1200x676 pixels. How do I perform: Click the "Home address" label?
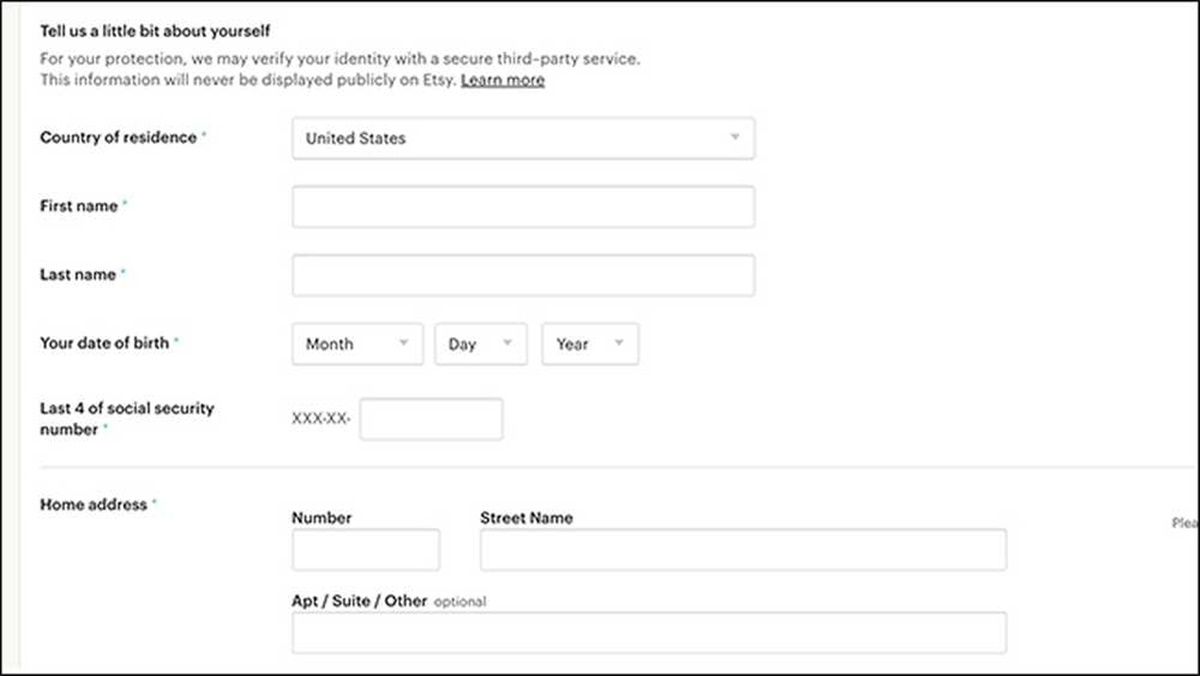click(93, 505)
